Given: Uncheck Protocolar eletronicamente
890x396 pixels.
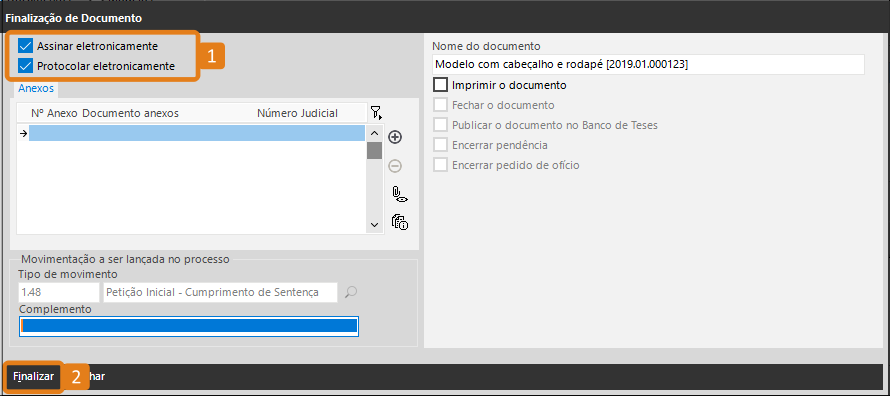Looking at the screenshot, I should point(26,66).
